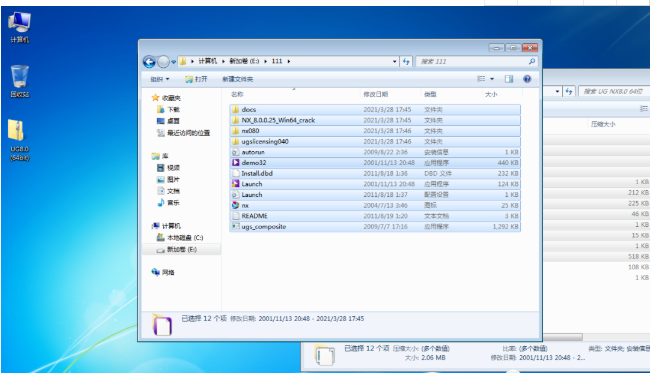Select the ugslicensing040 folder

[x=375, y=141]
